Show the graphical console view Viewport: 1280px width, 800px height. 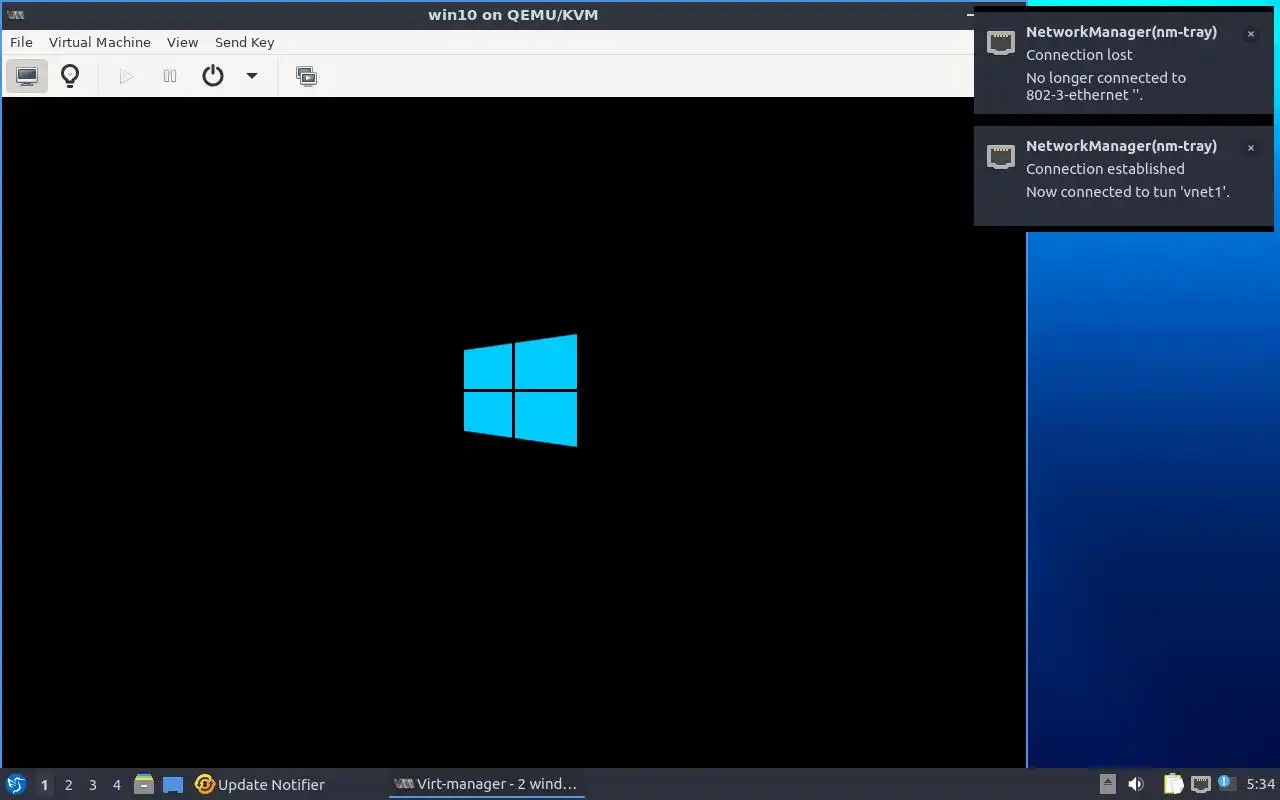pyautogui.click(x=27, y=76)
